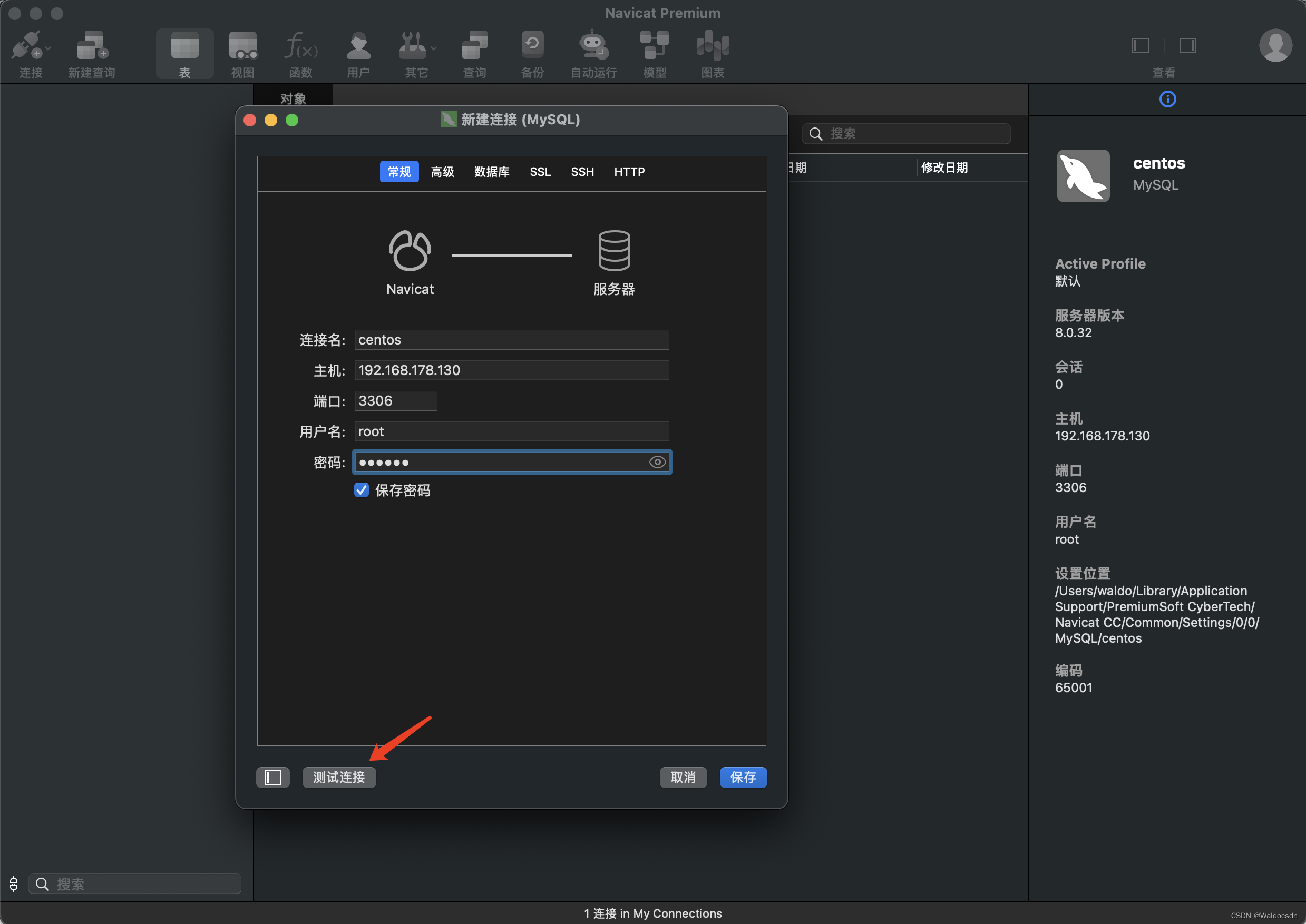Screen dimensions: 1306x924
Task: Open 新建查询 new query toolbar icon
Action: coord(92,45)
